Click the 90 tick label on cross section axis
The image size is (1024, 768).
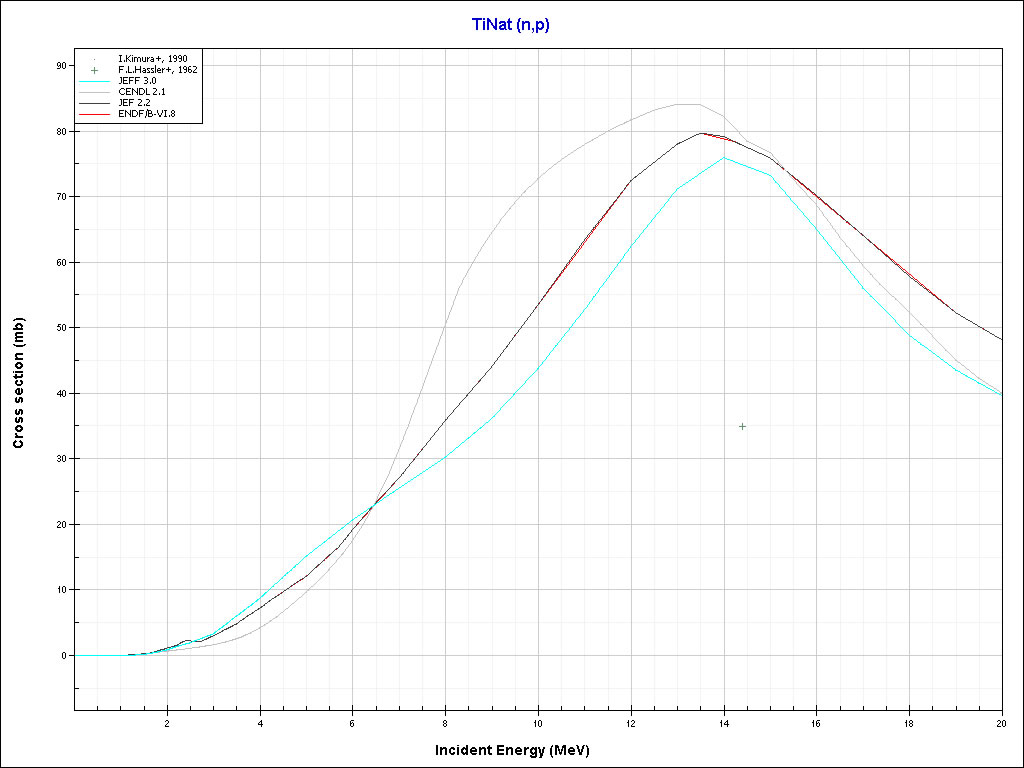pos(60,65)
